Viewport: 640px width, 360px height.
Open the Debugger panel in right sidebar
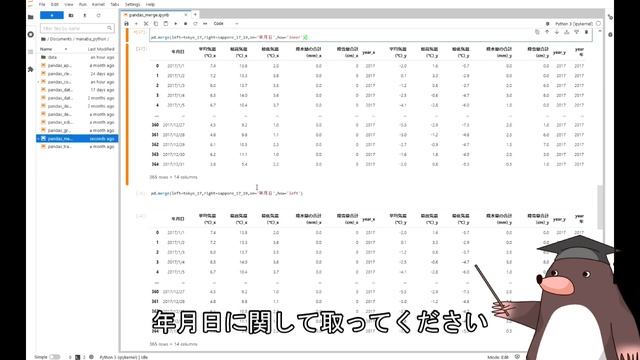click(x=610, y=35)
